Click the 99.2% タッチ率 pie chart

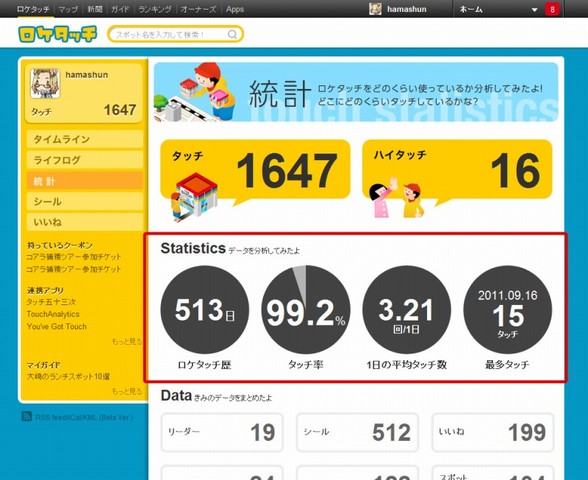tap(306, 310)
